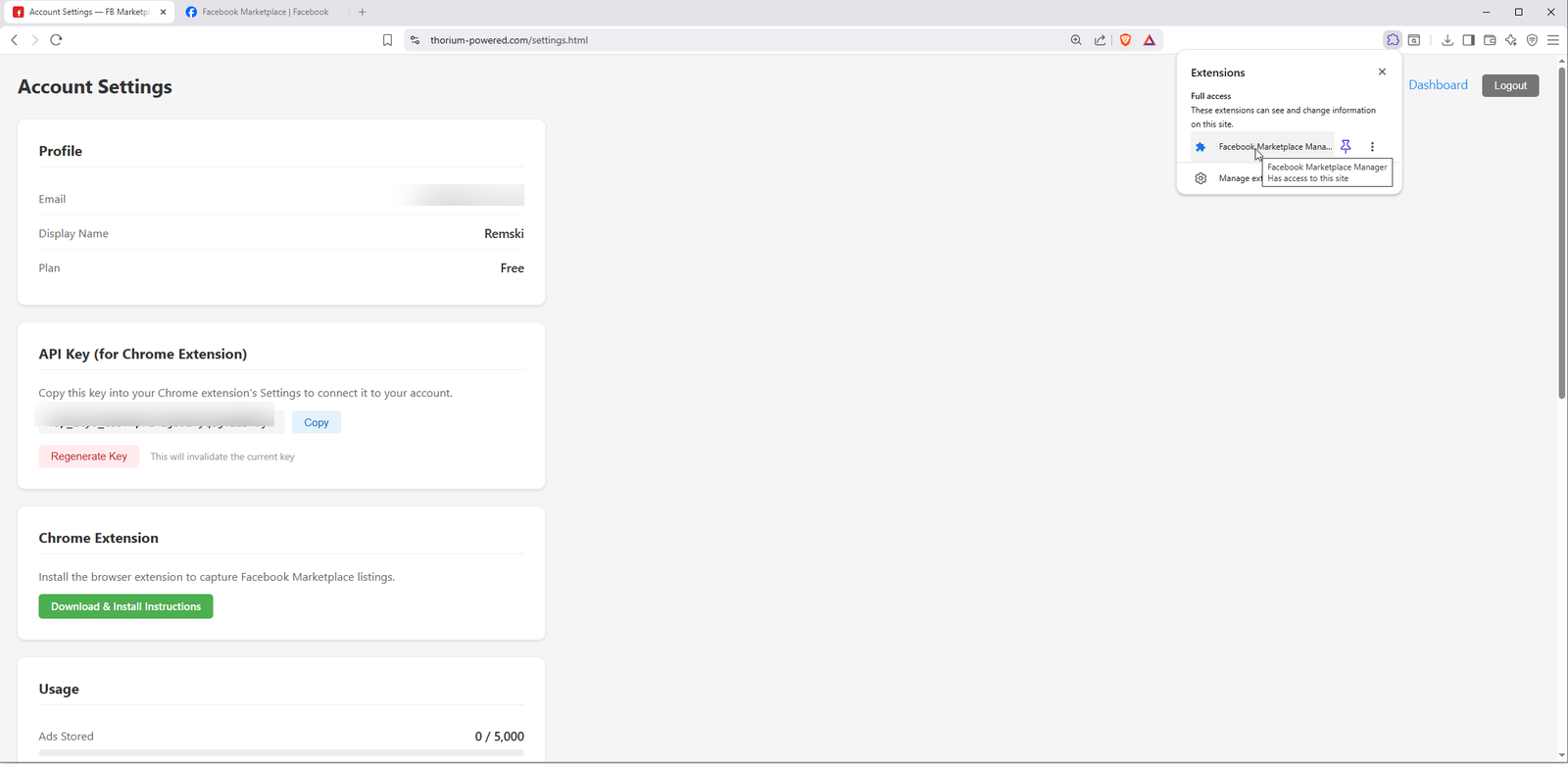Close the Extensions popup
The width and height of the screenshot is (1568, 764).
(1382, 72)
